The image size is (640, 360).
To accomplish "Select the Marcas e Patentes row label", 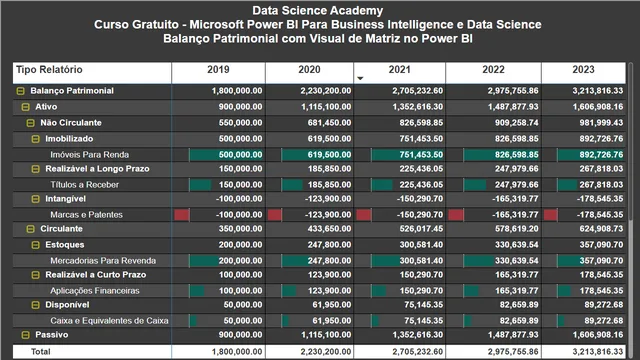I will [x=86, y=215].
